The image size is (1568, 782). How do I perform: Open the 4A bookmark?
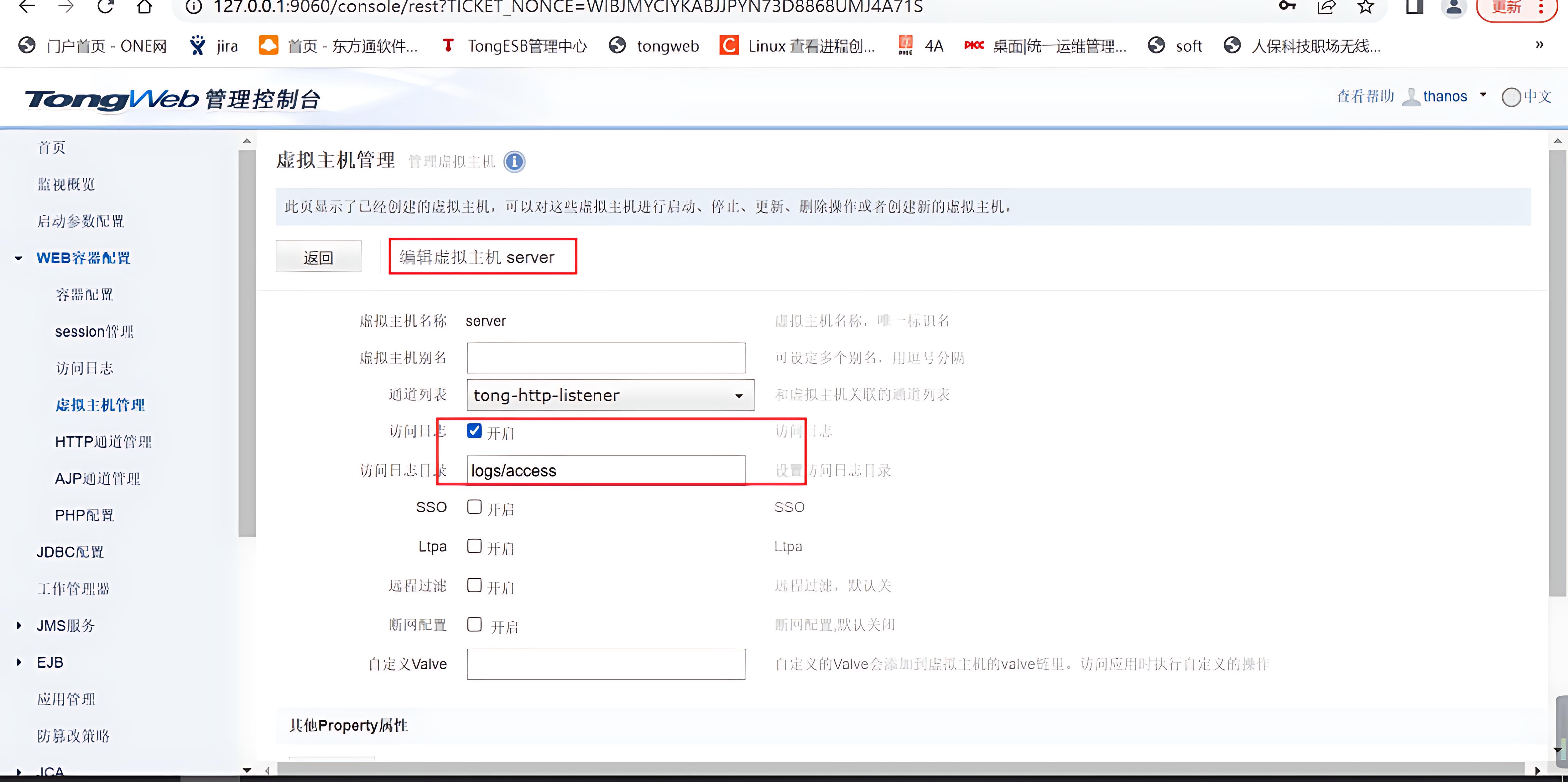(x=920, y=45)
